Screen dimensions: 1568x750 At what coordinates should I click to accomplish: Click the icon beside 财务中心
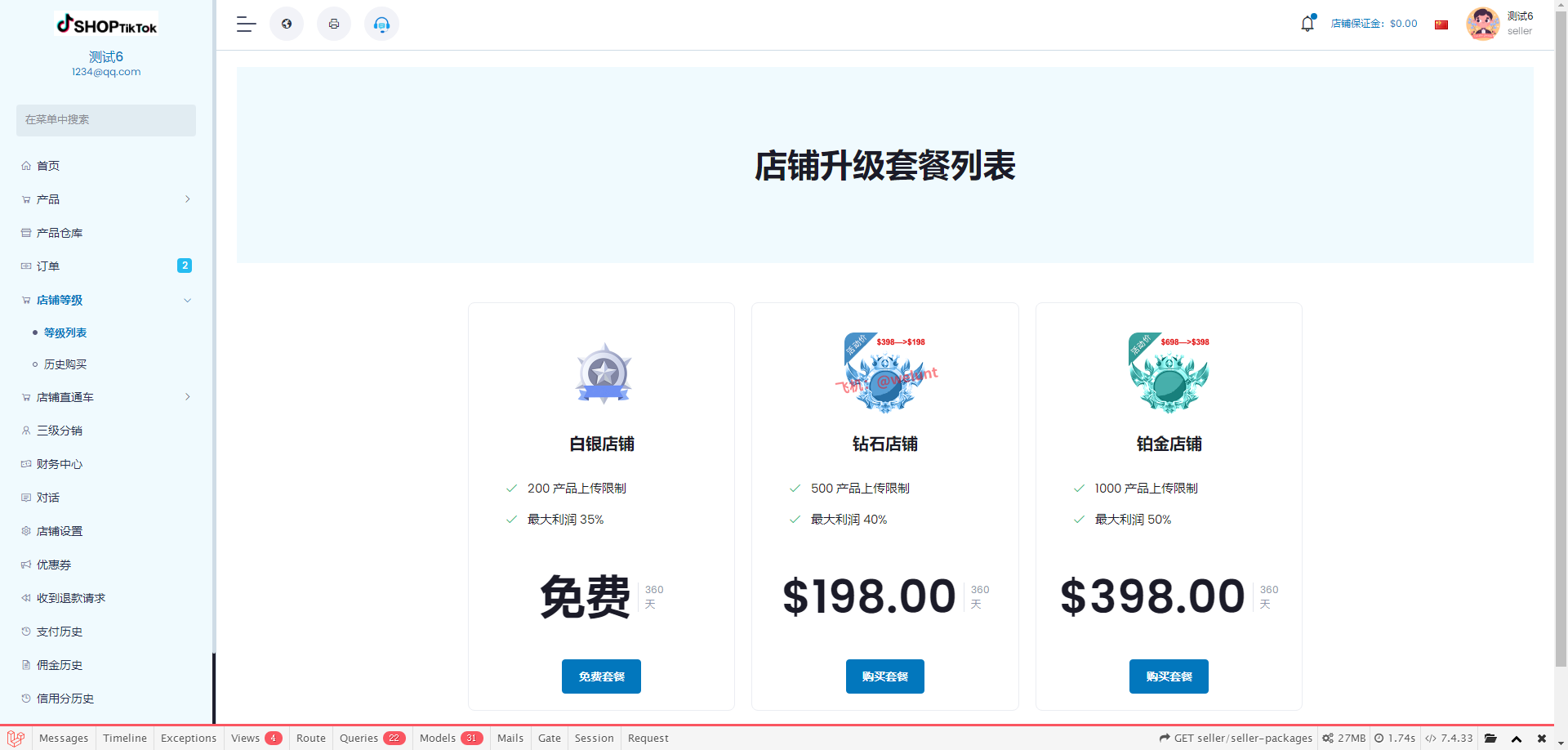pyautogui.click(x=26, y=464)
